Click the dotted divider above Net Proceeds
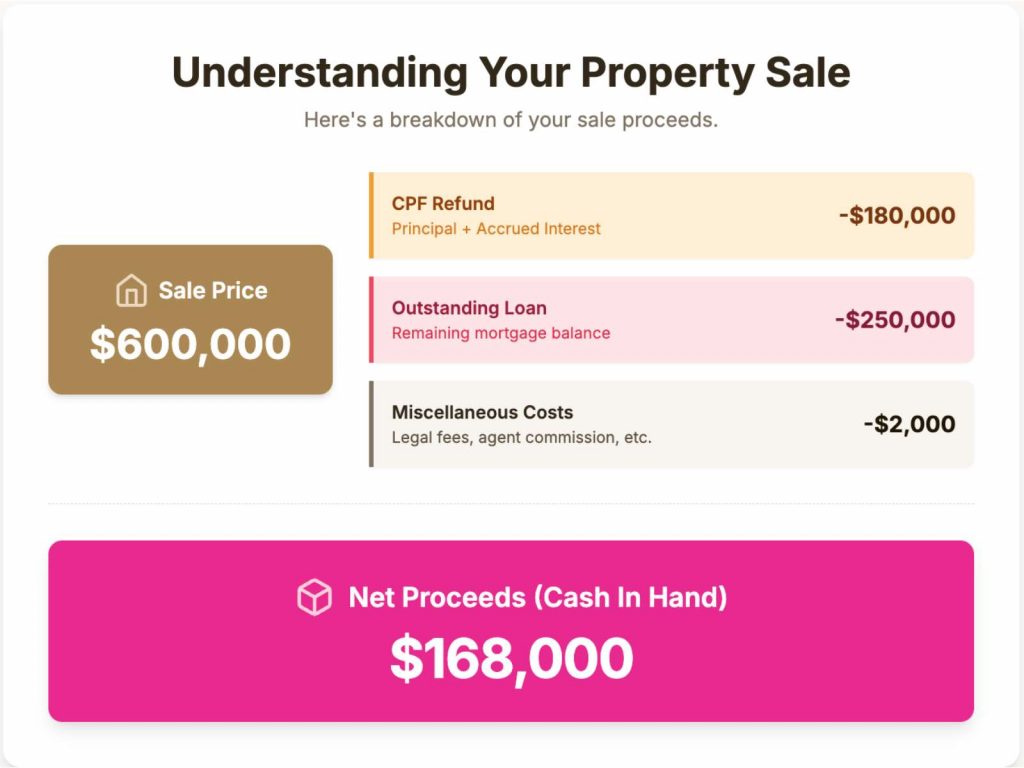Image resolution: width=1024 pixels, height=768 pixels. pos(511,504)
